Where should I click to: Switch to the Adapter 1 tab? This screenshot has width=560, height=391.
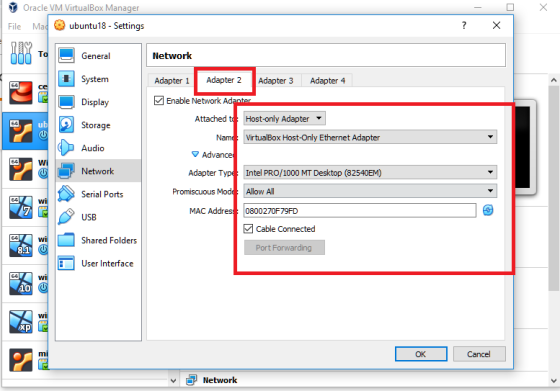pyautogui.click(x=172, y=81)
